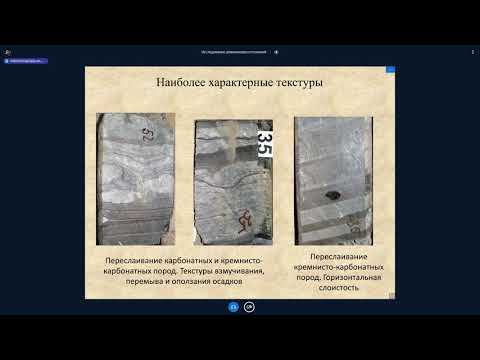
Task: Click the white-outlined round button below the slide
Action: point(249,307)
